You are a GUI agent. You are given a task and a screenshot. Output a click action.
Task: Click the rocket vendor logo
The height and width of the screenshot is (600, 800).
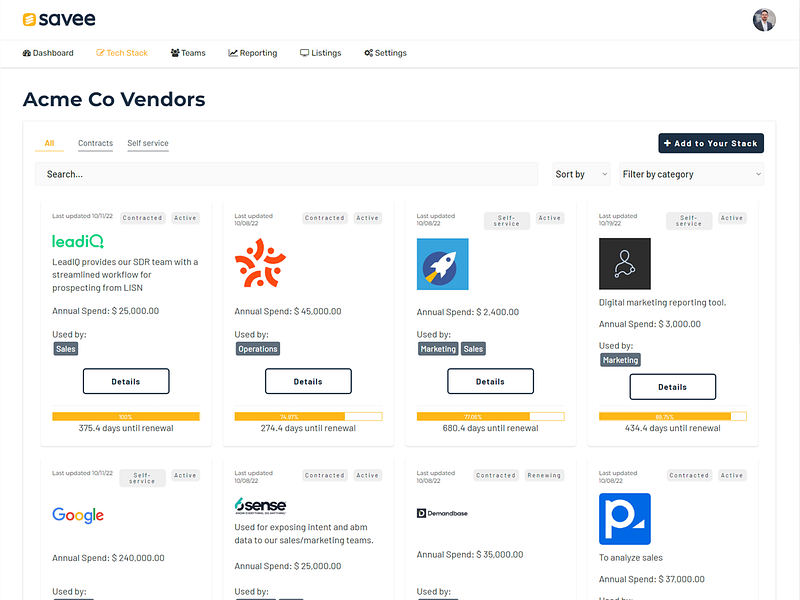pos(442,264)
